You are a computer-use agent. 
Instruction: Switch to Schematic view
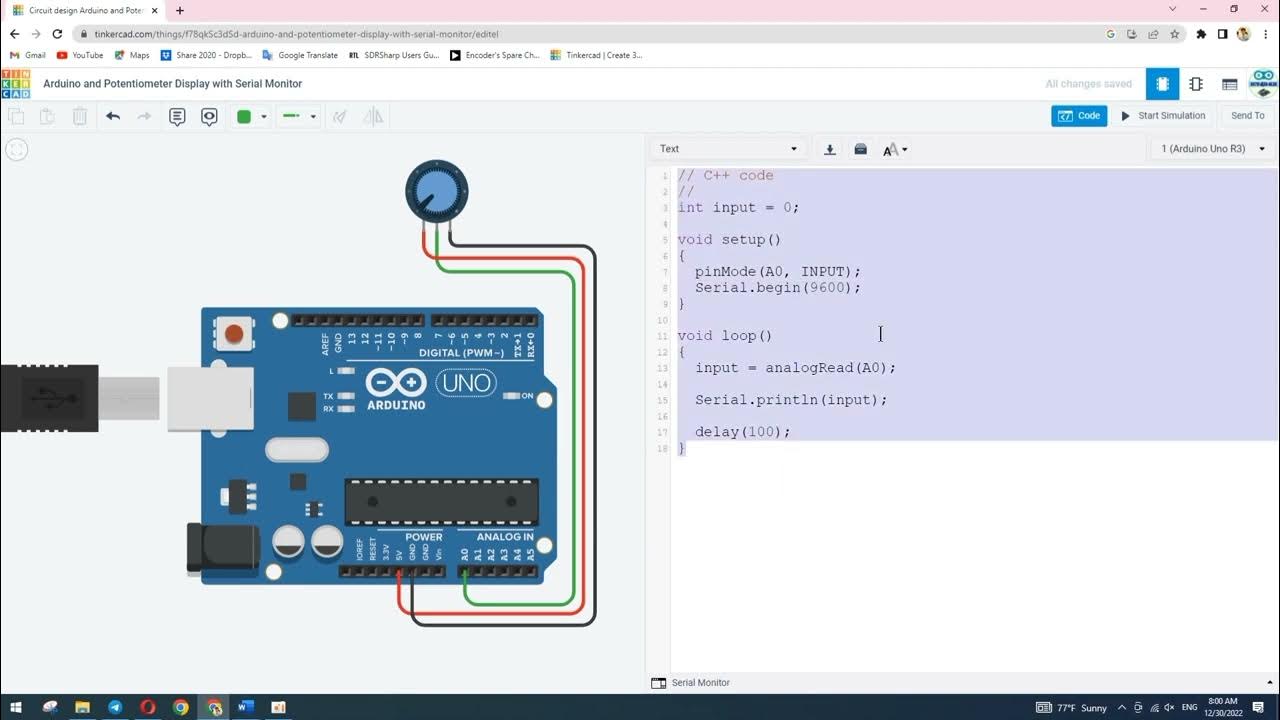point(1196,84)
